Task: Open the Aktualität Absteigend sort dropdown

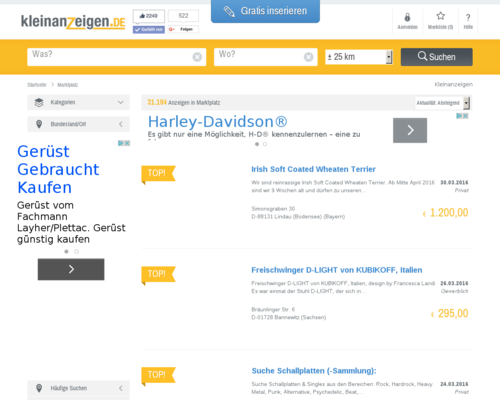Action: (x=443, y=103)
